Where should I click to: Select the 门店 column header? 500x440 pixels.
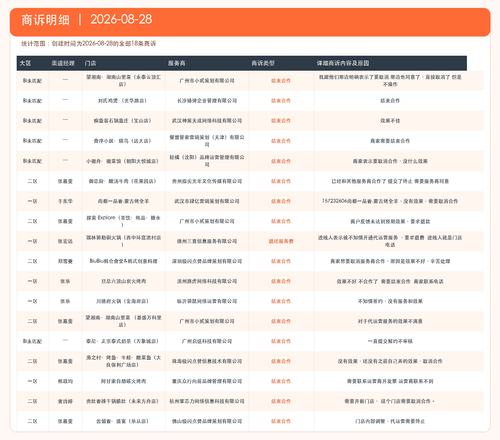(x=90, y=63)
